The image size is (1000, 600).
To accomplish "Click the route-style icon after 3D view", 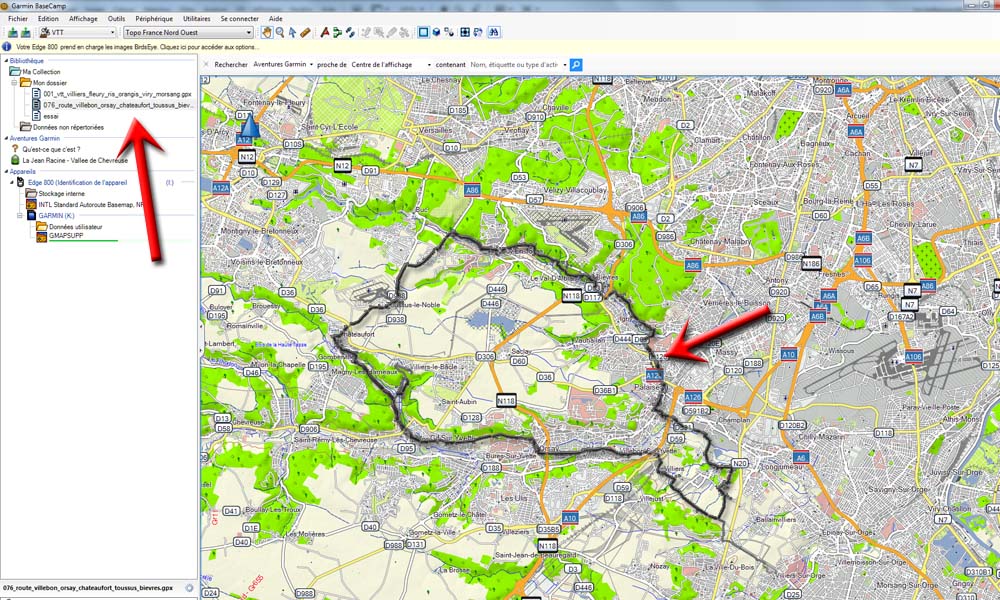I will (x=449, y=33).
